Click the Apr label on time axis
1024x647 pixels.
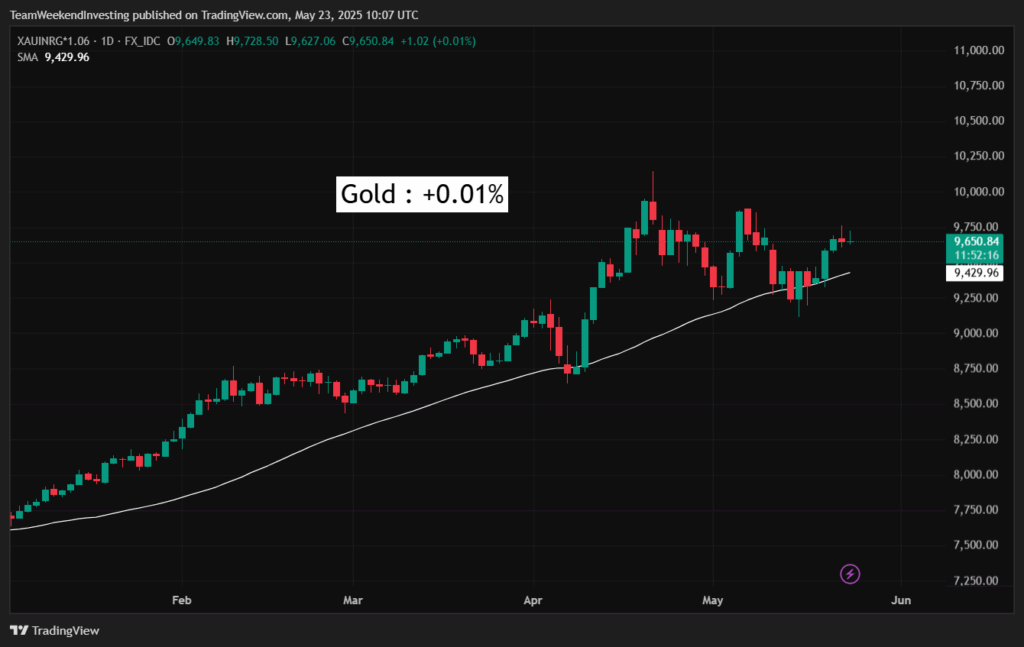pos(533,600)
